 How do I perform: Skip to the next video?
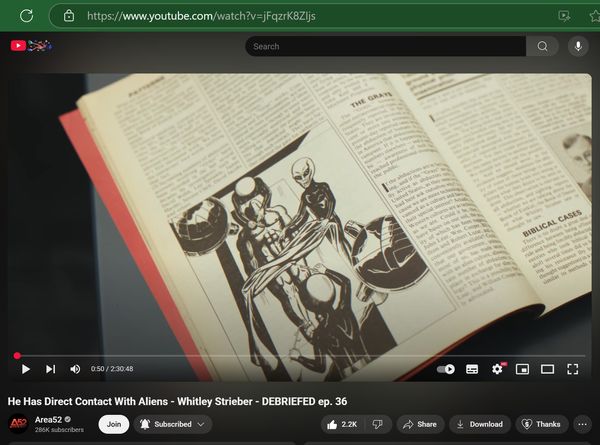click(x=51, y=369)
